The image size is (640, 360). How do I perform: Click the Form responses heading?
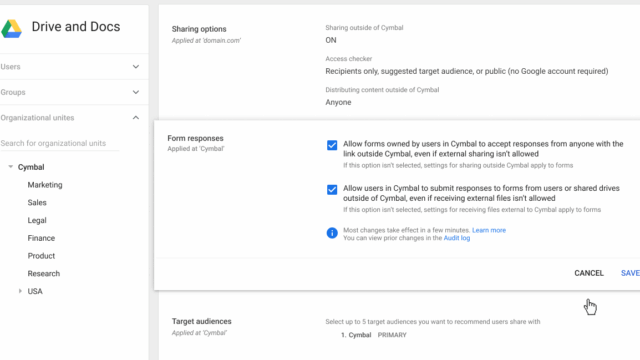point(195,138)
